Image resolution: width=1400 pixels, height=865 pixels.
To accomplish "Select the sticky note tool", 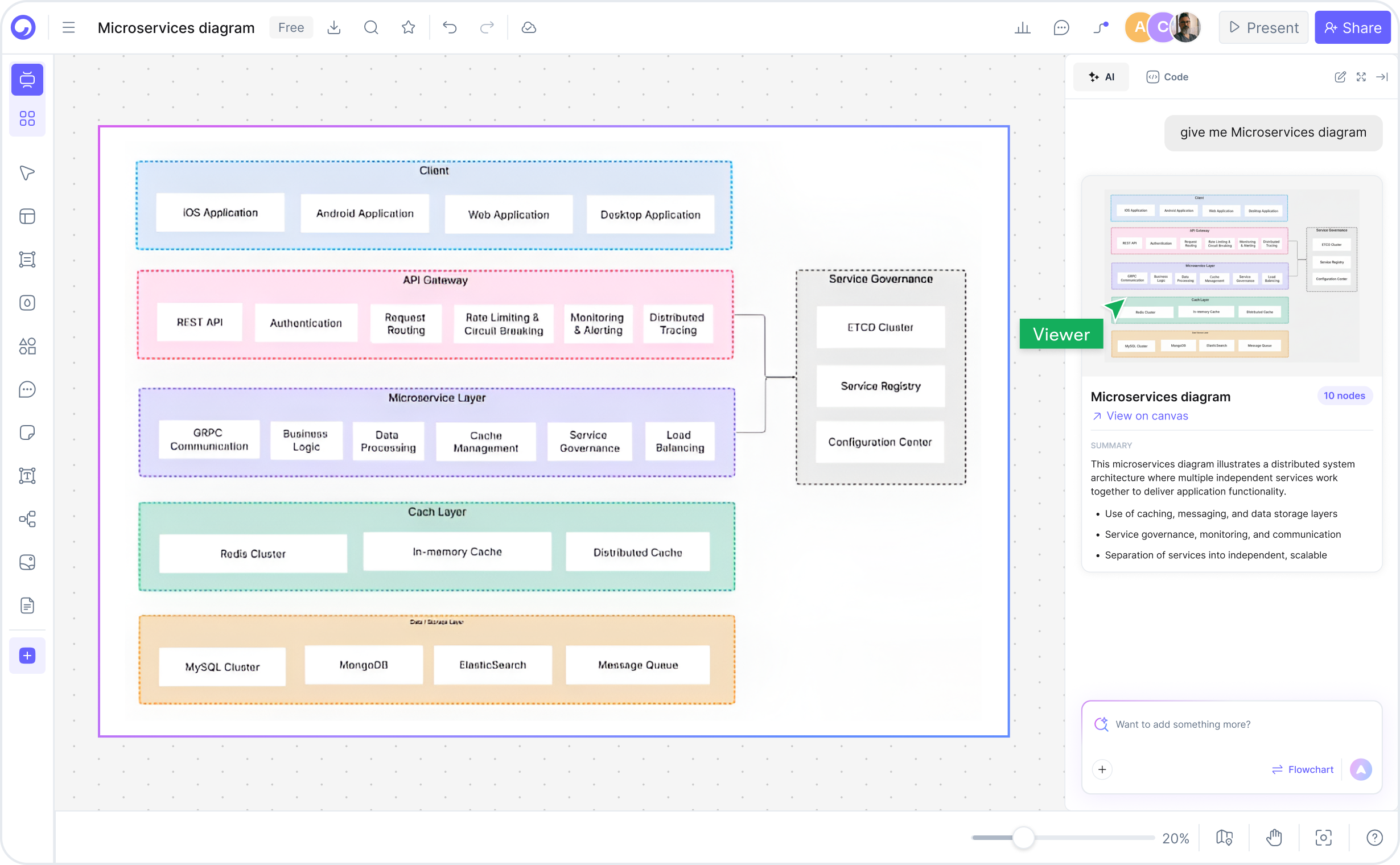I will coord(27,432).
